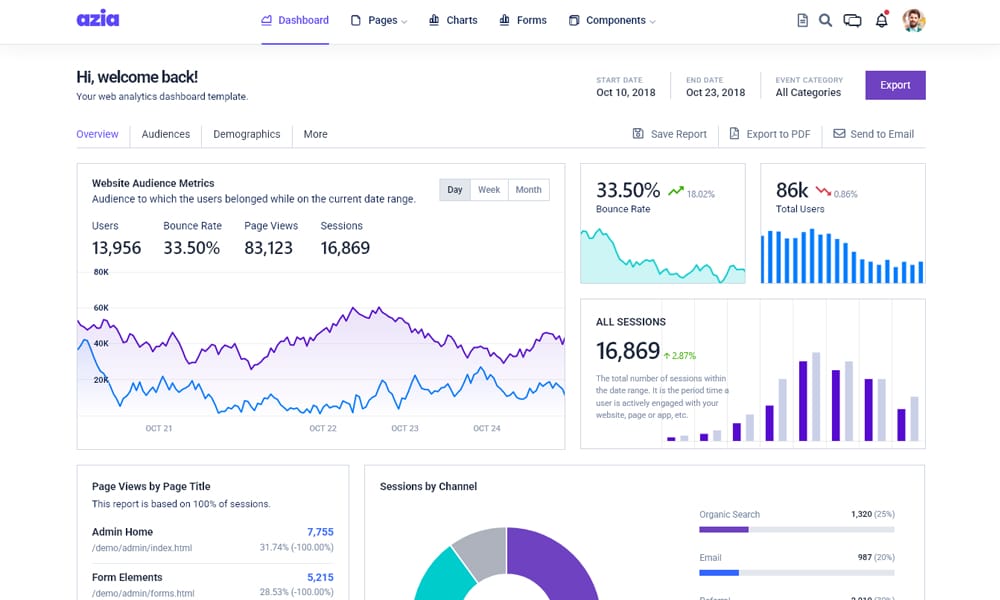Click the Send to Email envelope icon

[839, 133]
